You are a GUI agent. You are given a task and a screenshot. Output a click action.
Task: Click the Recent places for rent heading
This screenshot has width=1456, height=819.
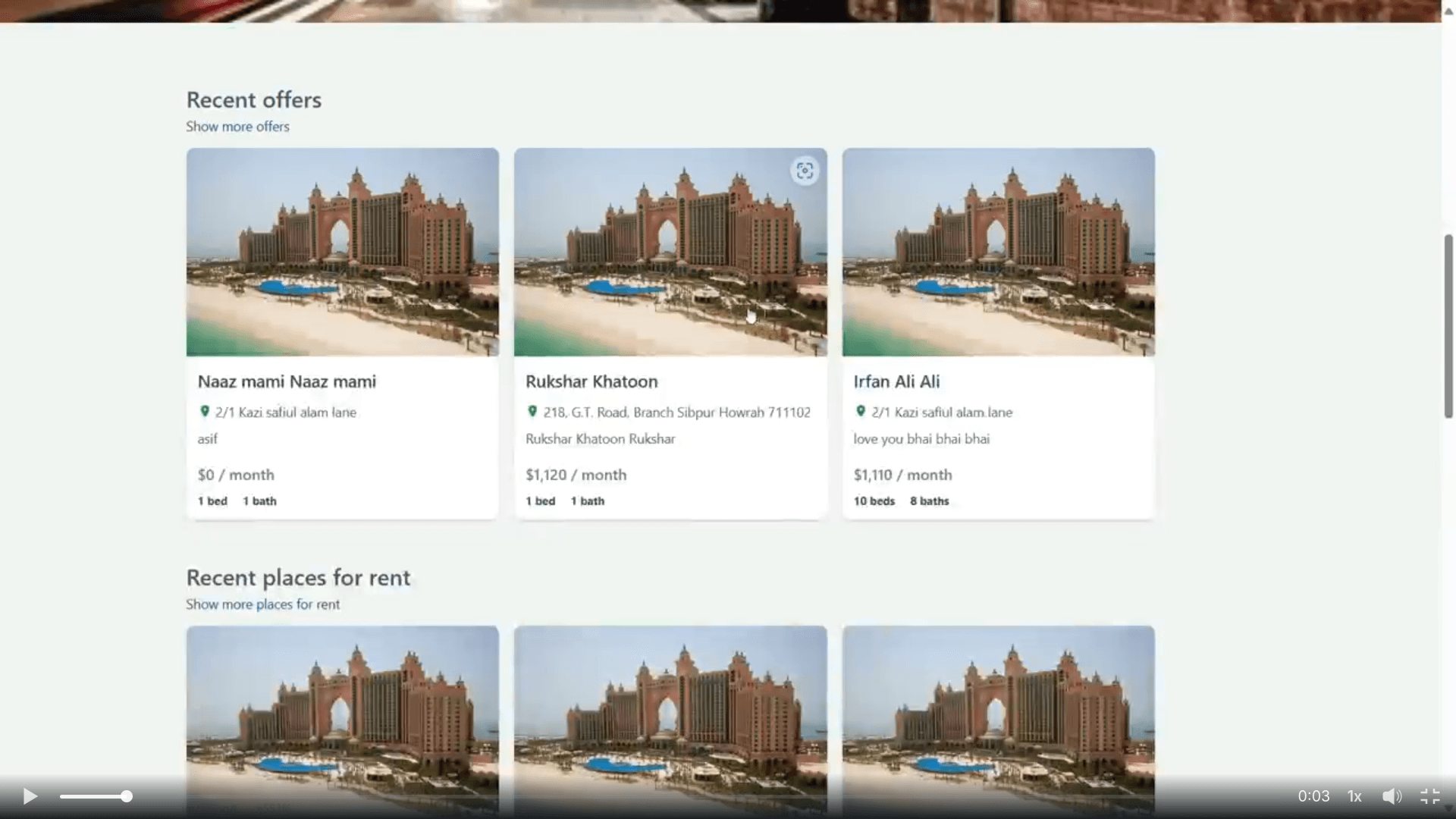(298, 578)
